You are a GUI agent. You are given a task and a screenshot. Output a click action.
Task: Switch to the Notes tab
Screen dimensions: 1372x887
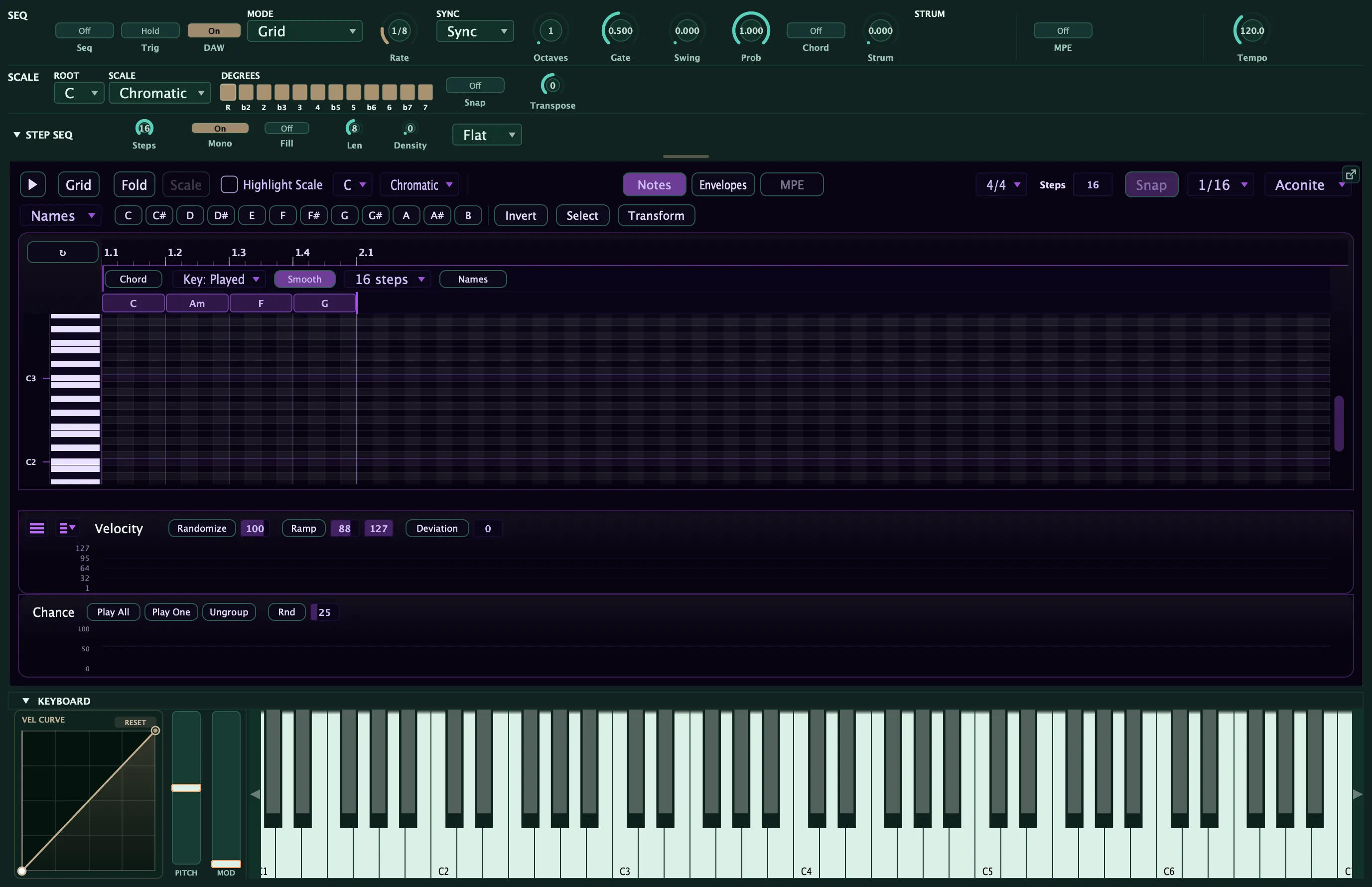click(654, 184)
